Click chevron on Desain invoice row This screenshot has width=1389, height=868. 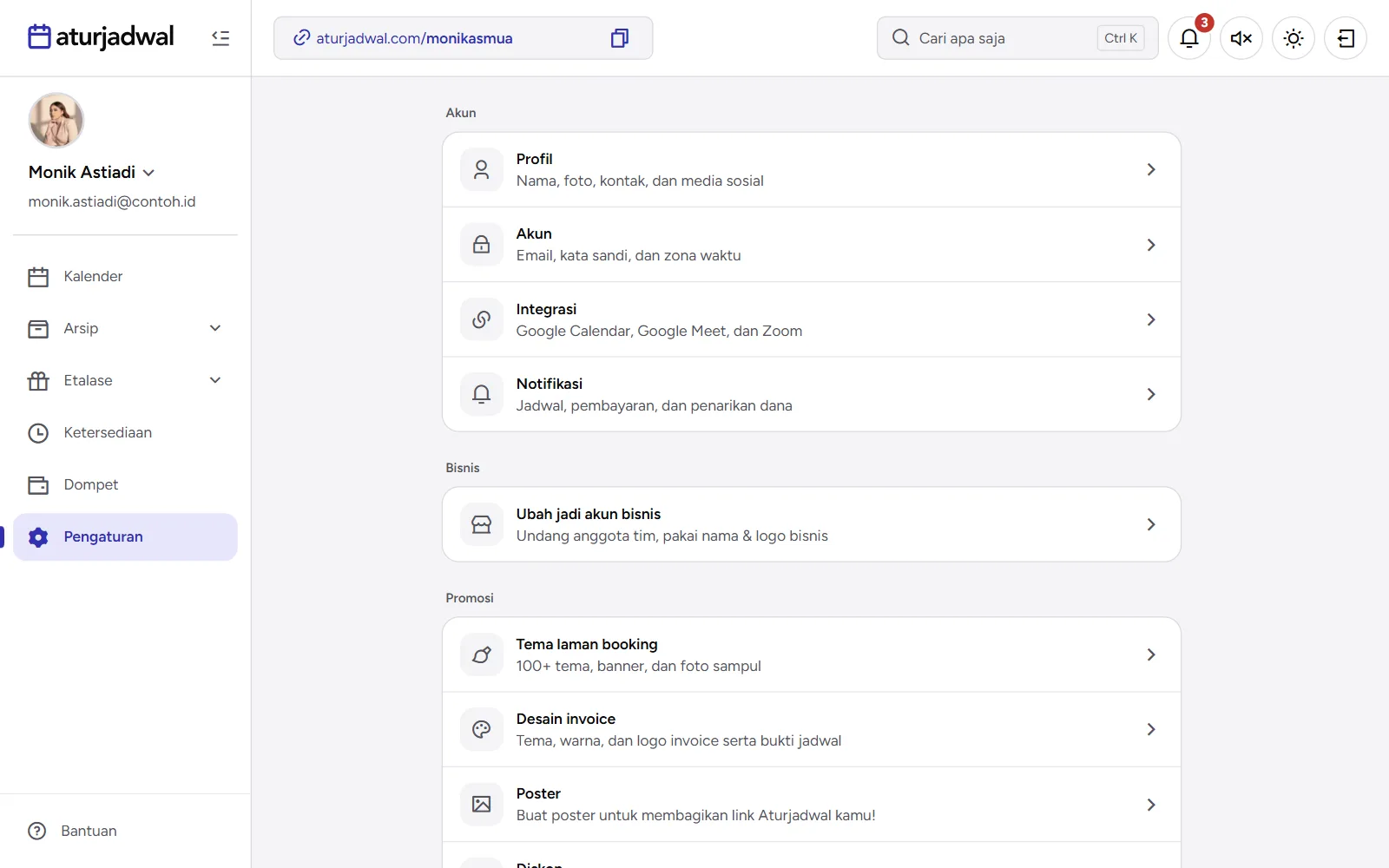point(1151,729)
